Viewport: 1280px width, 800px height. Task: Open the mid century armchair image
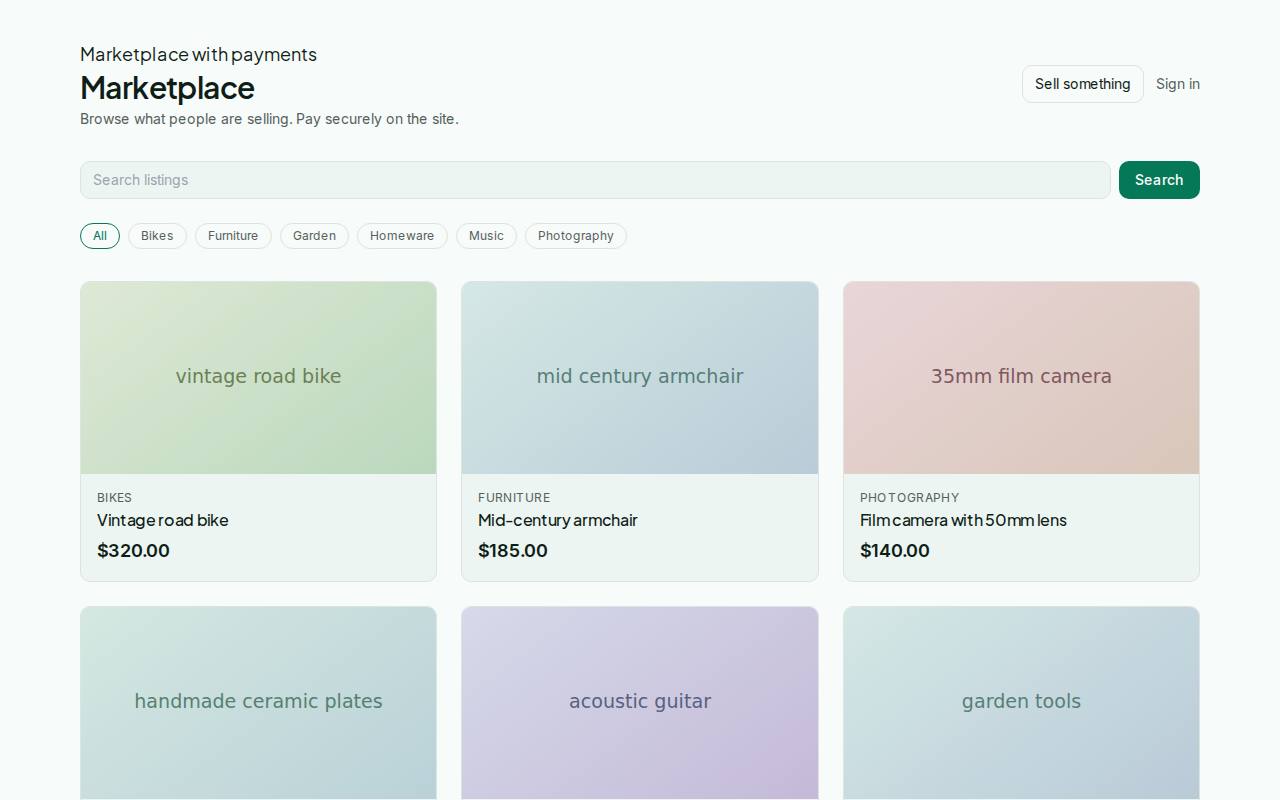640,378
